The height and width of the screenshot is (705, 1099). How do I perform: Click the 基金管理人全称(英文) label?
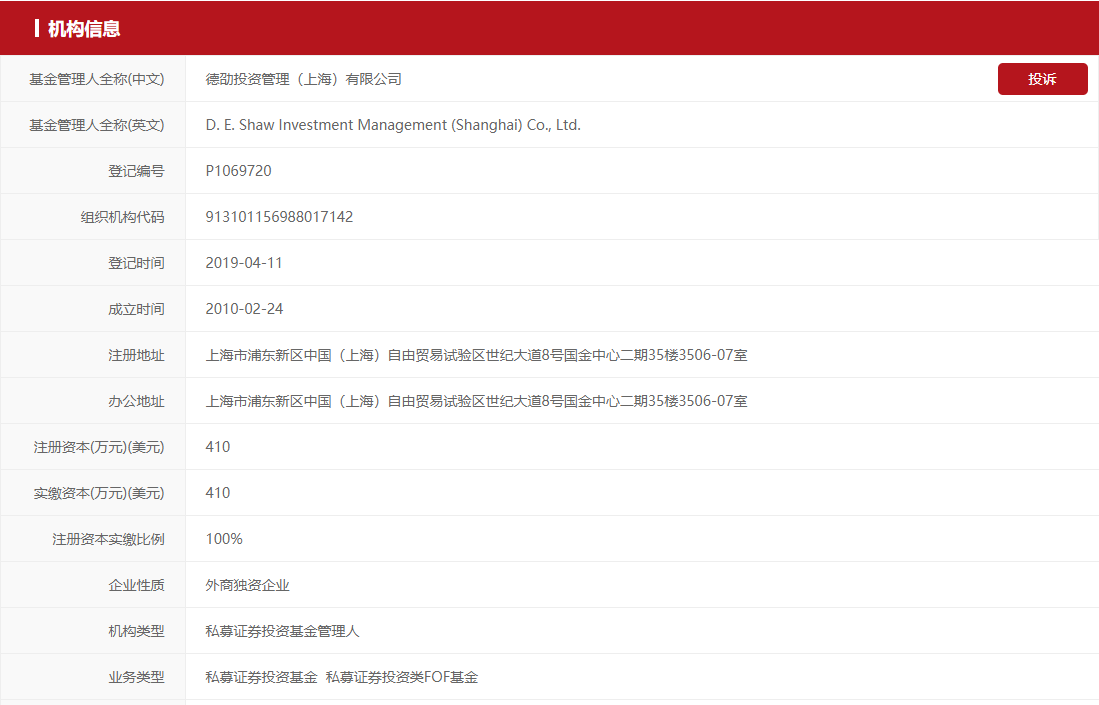[x=97, y=125]
